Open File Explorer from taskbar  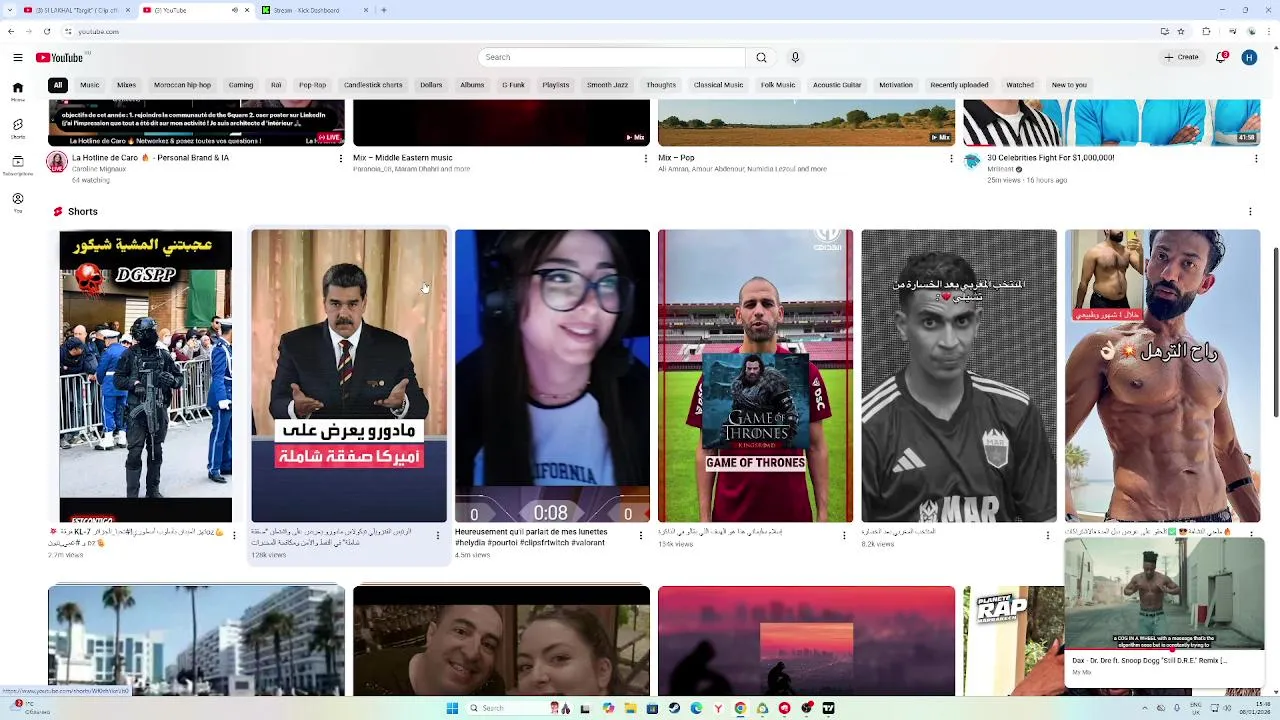coord(630,708)
